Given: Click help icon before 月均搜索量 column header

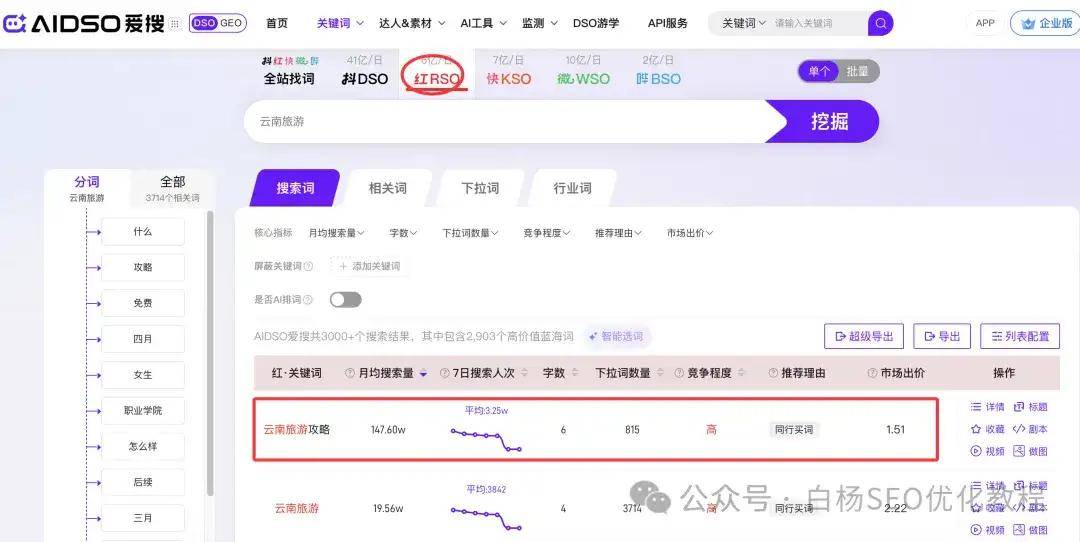Looking at the screenshot, I should click(x=350, y=373).
